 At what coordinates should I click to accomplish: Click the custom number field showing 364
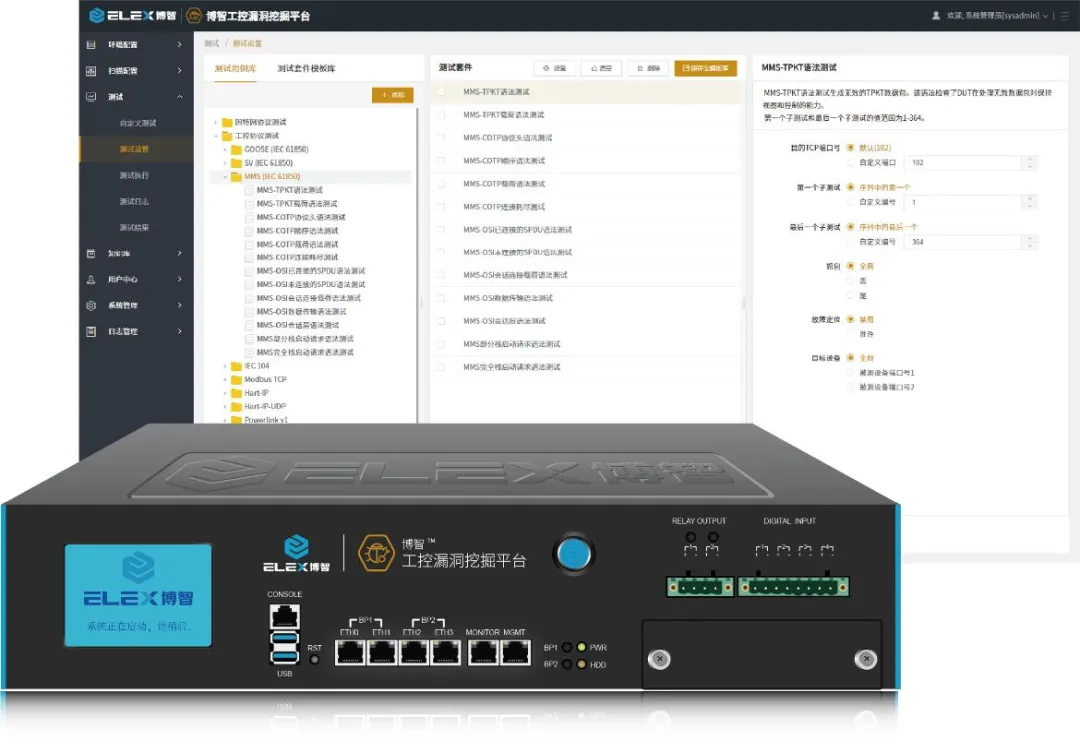(x=963, y=242)
